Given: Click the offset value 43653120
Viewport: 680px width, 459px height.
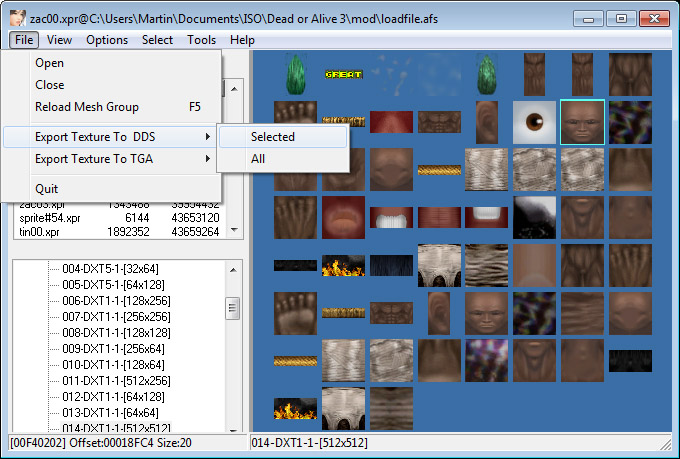Looking at the screenshot, I should [x=196, y=218].
